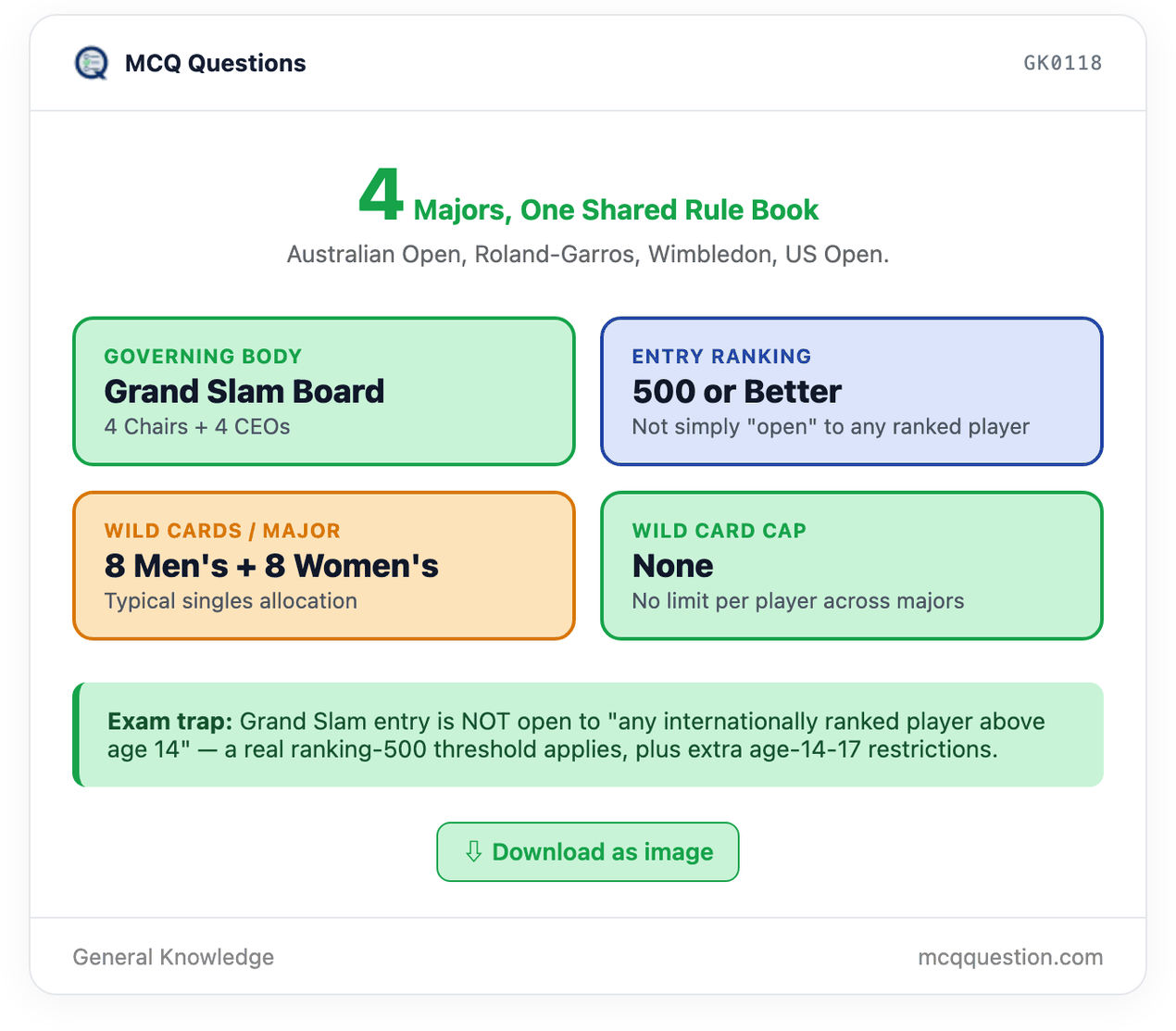
Task: Click the Australian Open, Roland-Garros subtitle line
Action: point(588,255)
